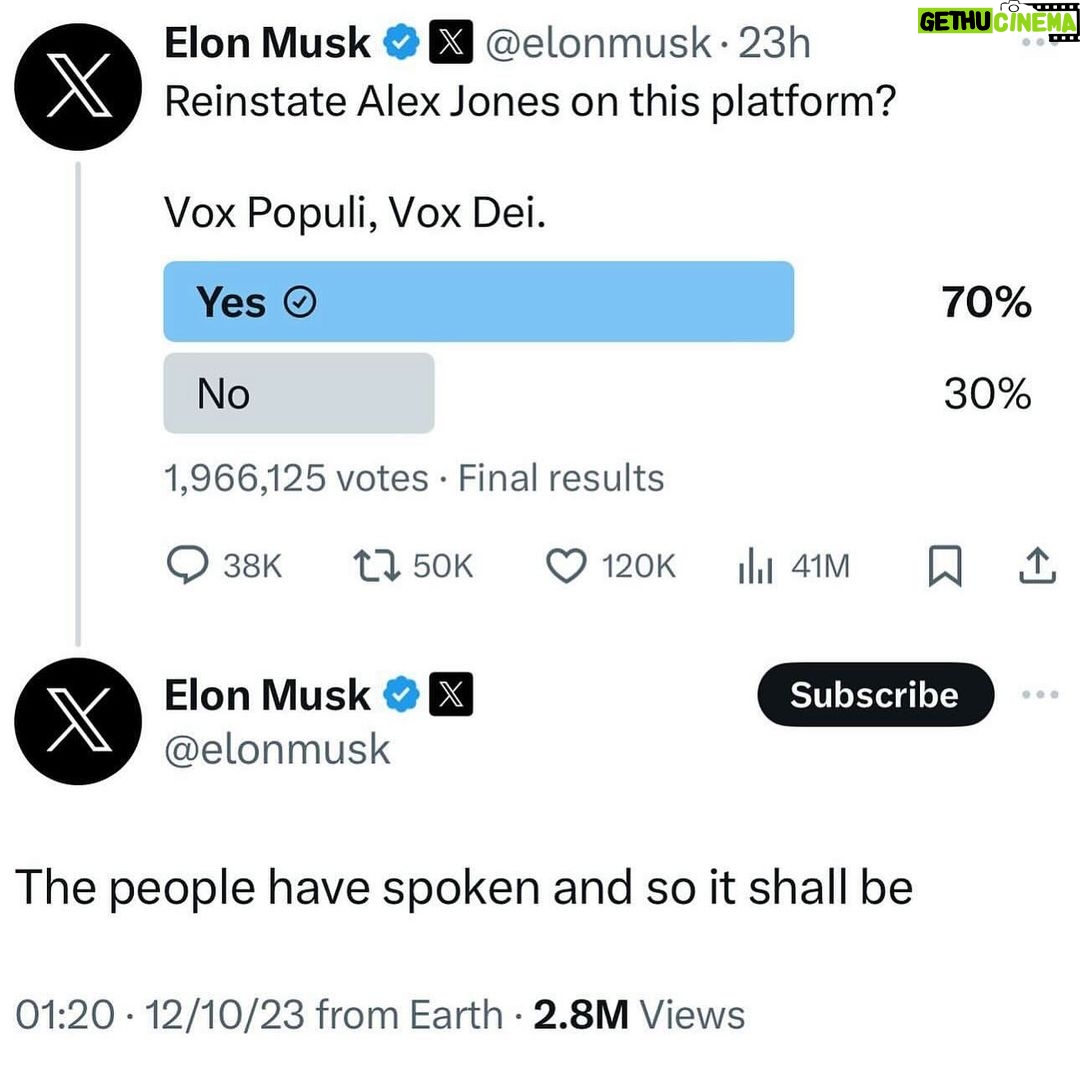
Task: Bookmark the Alex Jones poll tweet
Action: [945, 566]
